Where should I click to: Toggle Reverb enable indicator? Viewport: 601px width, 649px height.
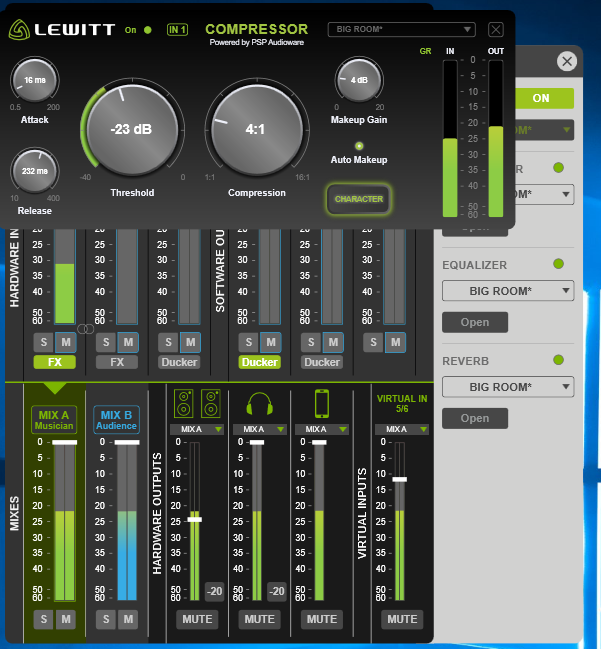[558, 360]
